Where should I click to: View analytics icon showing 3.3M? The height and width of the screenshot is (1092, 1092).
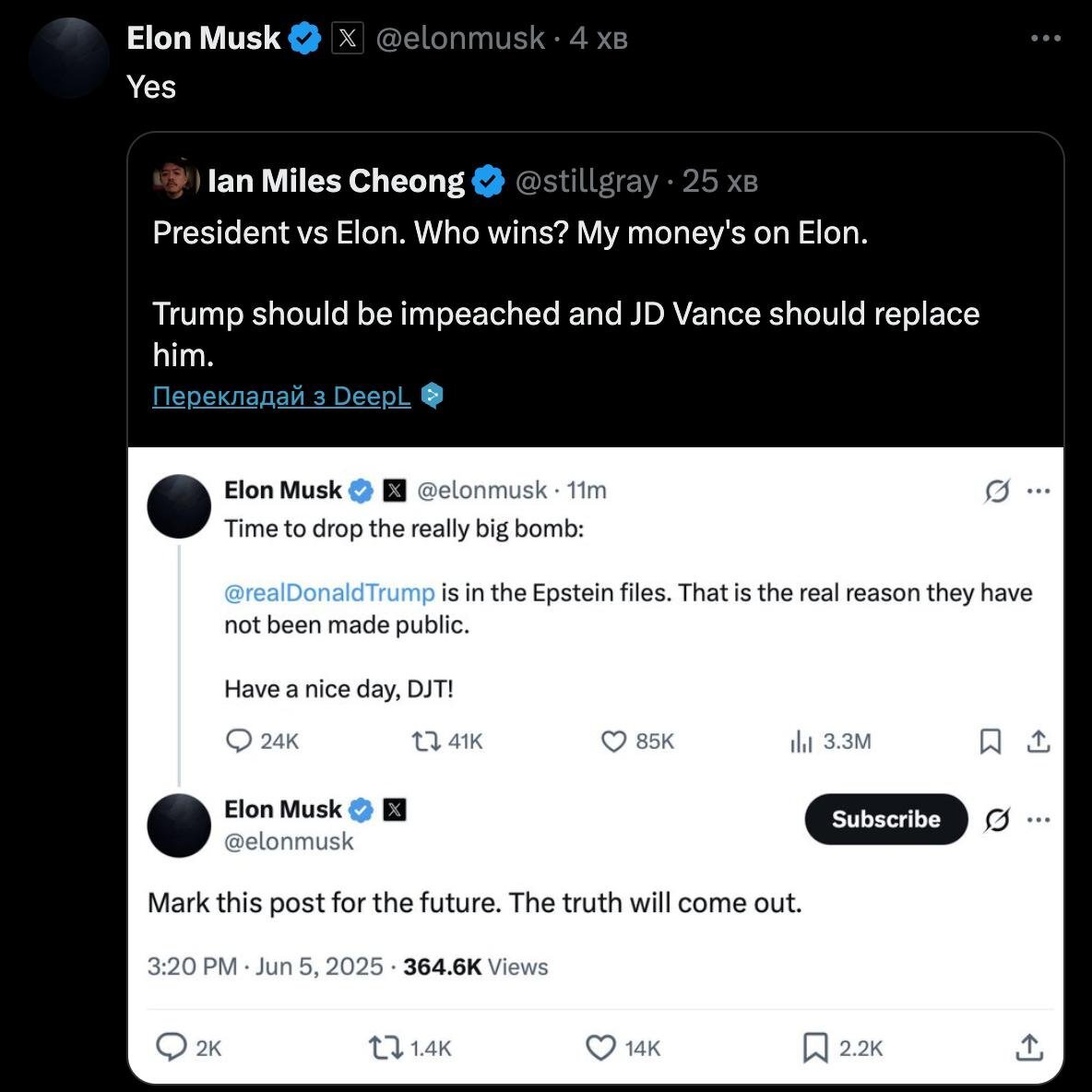801,742
